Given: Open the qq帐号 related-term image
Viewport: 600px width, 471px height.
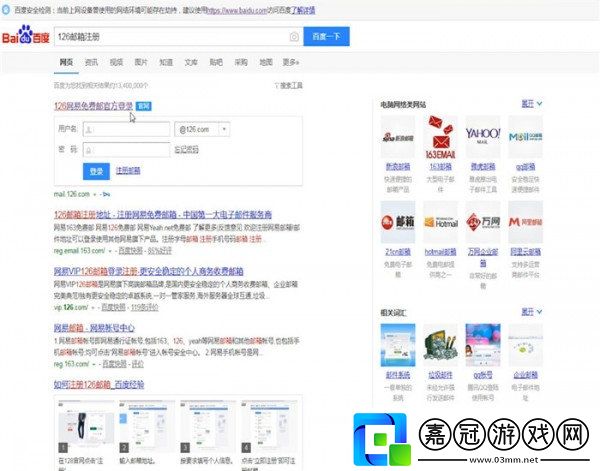Looking at the screenshot, I should pyautogui.click(x=483, y=345).
